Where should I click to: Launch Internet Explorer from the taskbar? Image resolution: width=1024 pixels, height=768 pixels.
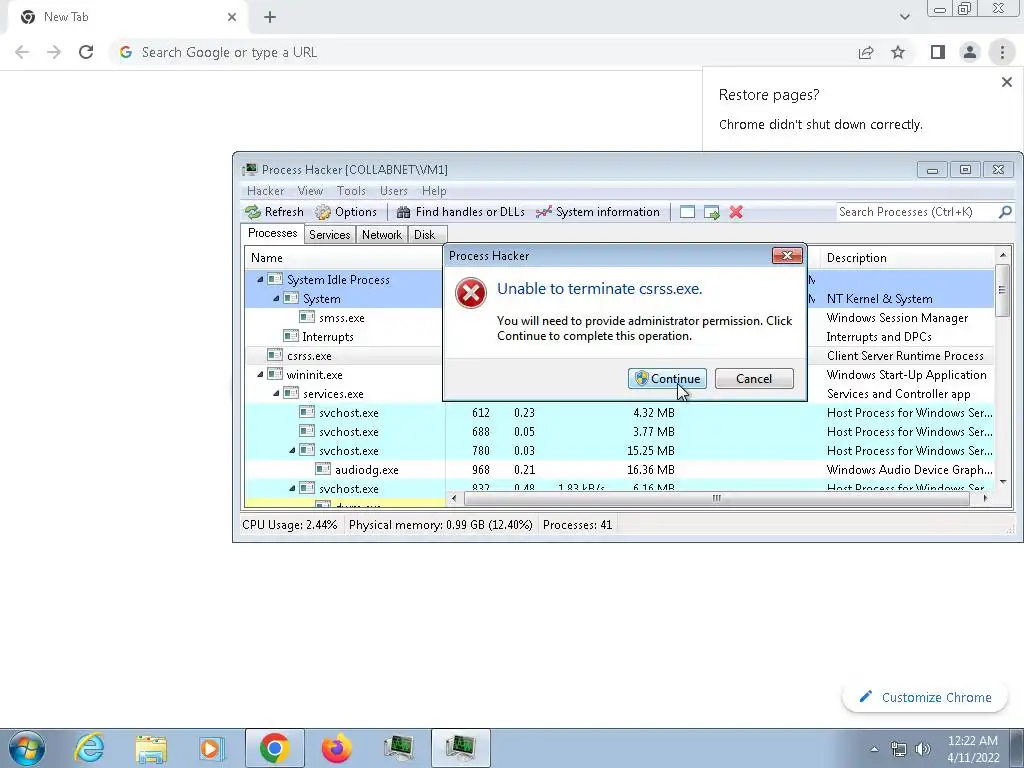pyautogui.click(x=89, y=748)
